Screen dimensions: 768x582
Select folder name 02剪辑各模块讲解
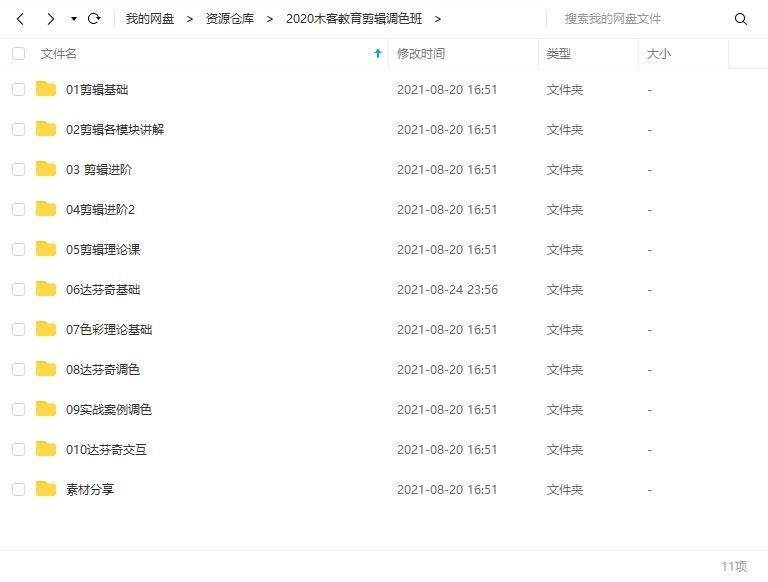[x=115, y=130]
